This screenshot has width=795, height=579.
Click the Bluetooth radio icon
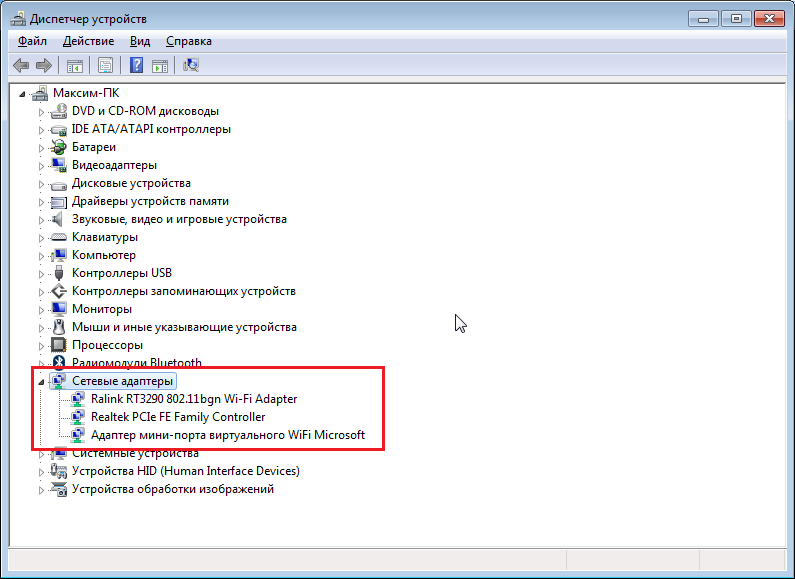59,362
